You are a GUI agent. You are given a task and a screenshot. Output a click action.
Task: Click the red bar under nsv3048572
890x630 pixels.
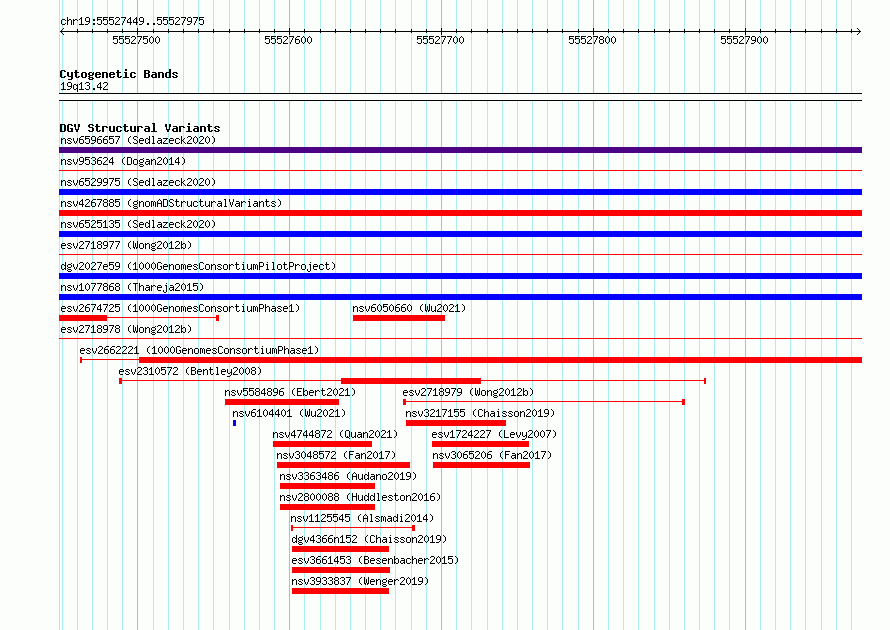[x=343, y=465]
